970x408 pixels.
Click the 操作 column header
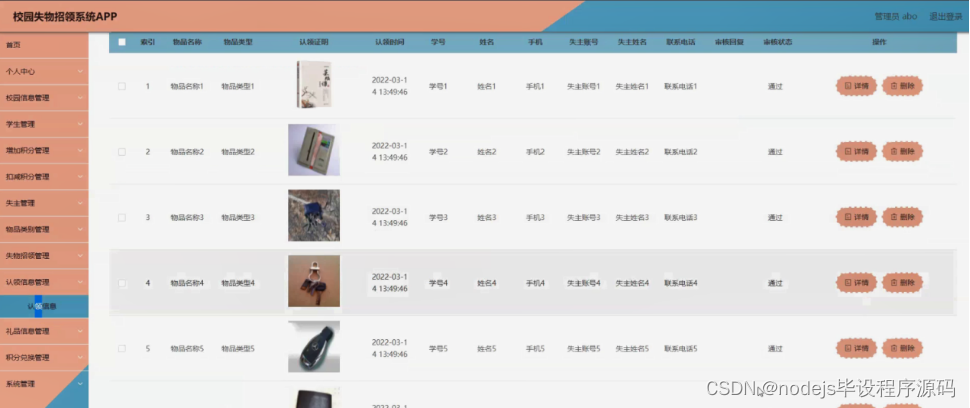coord(879,42)
